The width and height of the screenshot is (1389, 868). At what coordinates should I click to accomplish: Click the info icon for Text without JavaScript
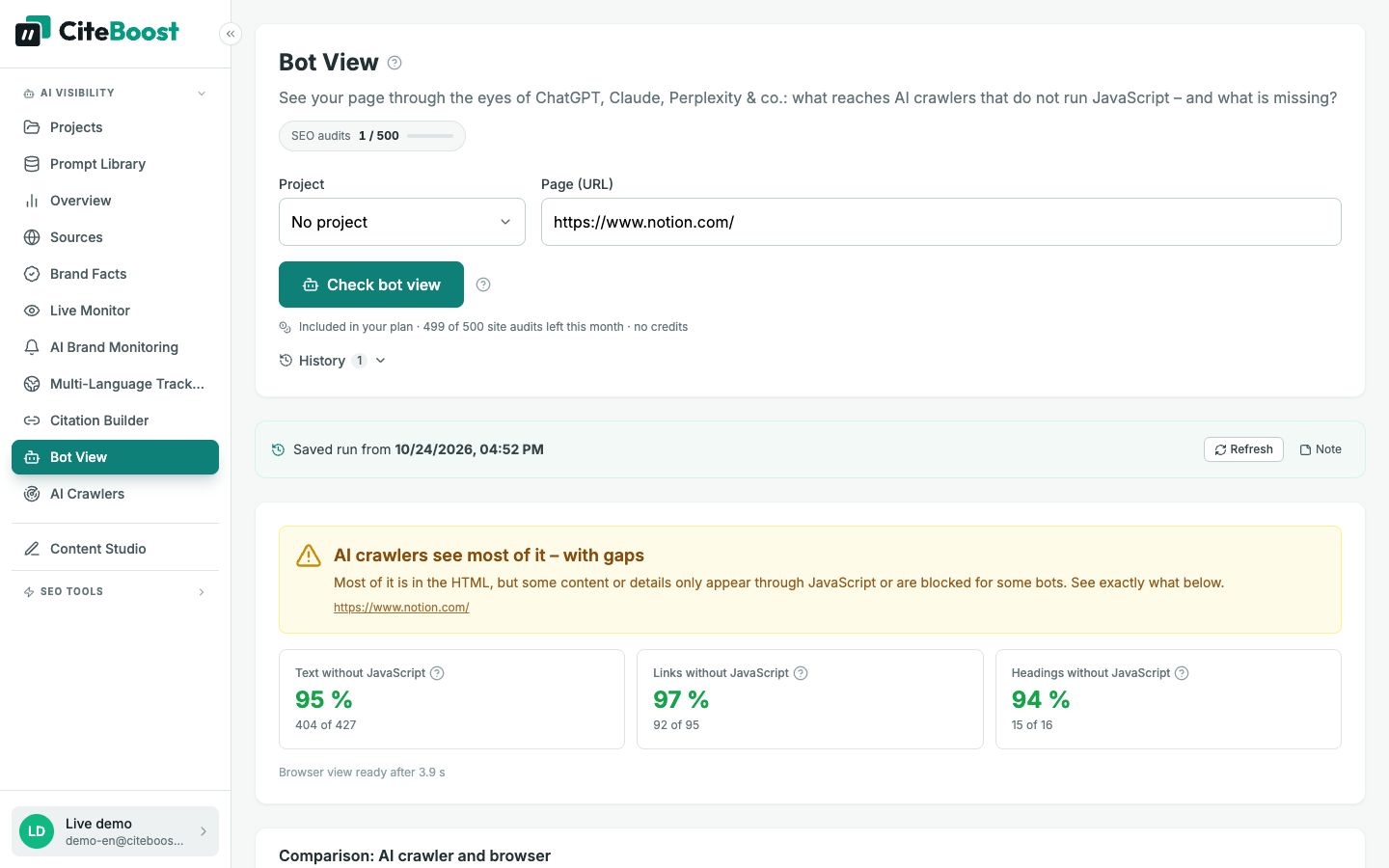click(x=437, y=673)
